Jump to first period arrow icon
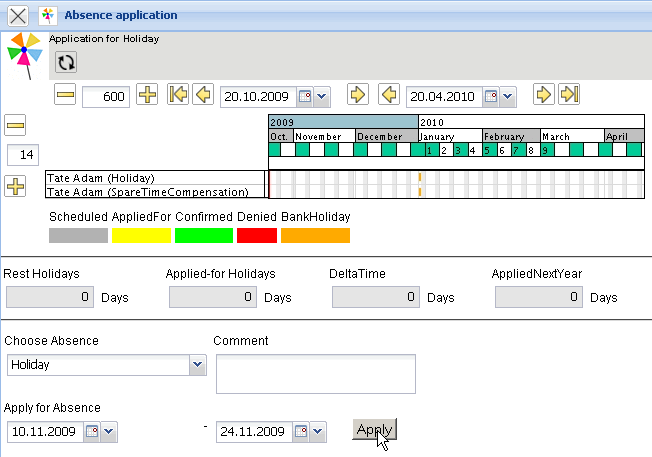This screenshot has width=652, height=457. pos(178,95)
